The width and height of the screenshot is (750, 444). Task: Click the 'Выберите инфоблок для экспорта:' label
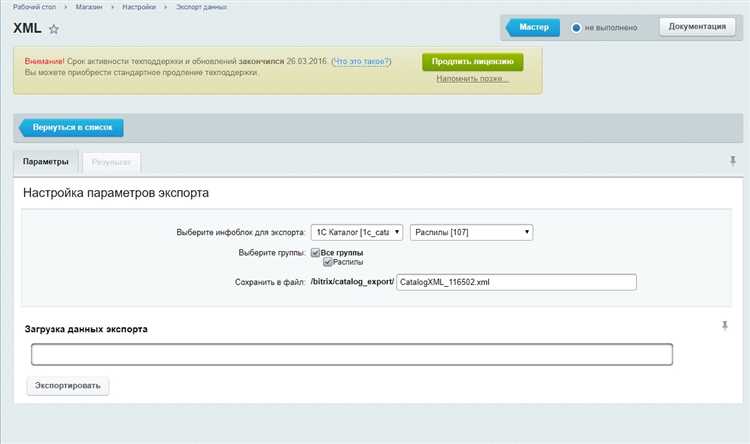point(241,233)
